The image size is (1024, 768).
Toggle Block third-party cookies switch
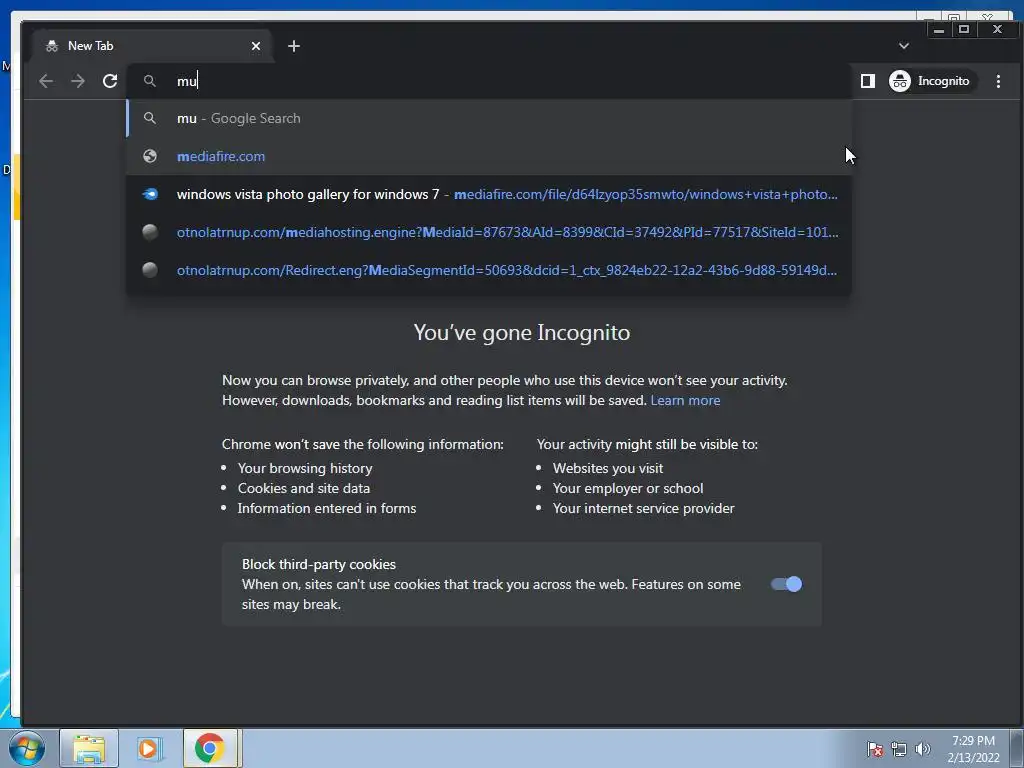click(x=786, y=584)
